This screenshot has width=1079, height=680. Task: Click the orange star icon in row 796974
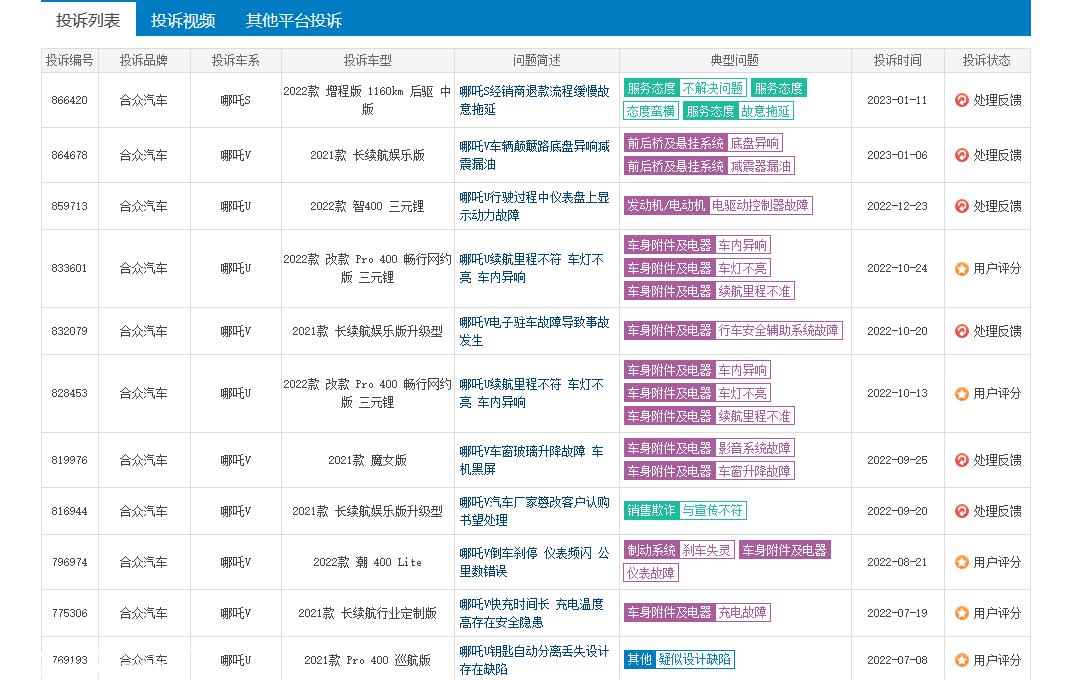[x=961, y=562]
